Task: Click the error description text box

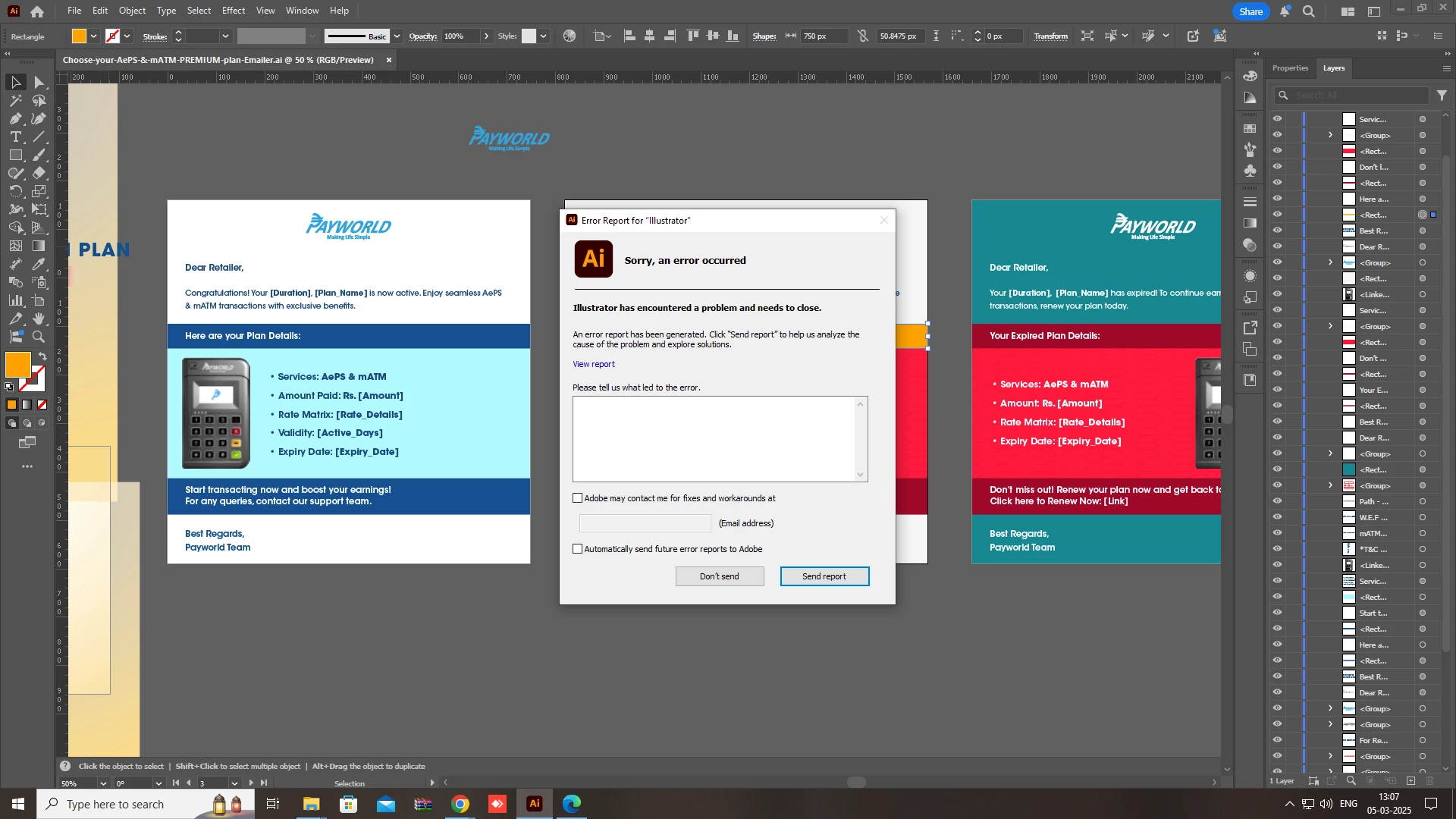Action: tap(714, 438)
